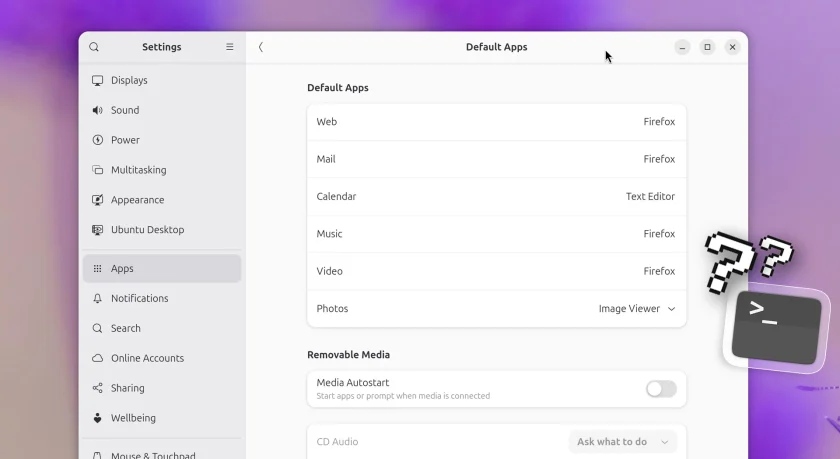840x459 pixels.
Task: Click the Ubuntu Desktop icon
Action: coord(98,230)
